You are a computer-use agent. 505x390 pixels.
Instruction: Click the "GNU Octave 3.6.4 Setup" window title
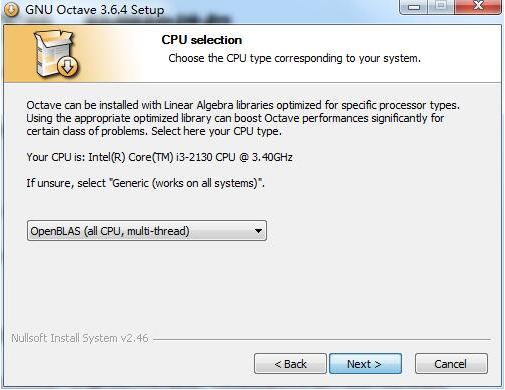[x=95, y=10]
